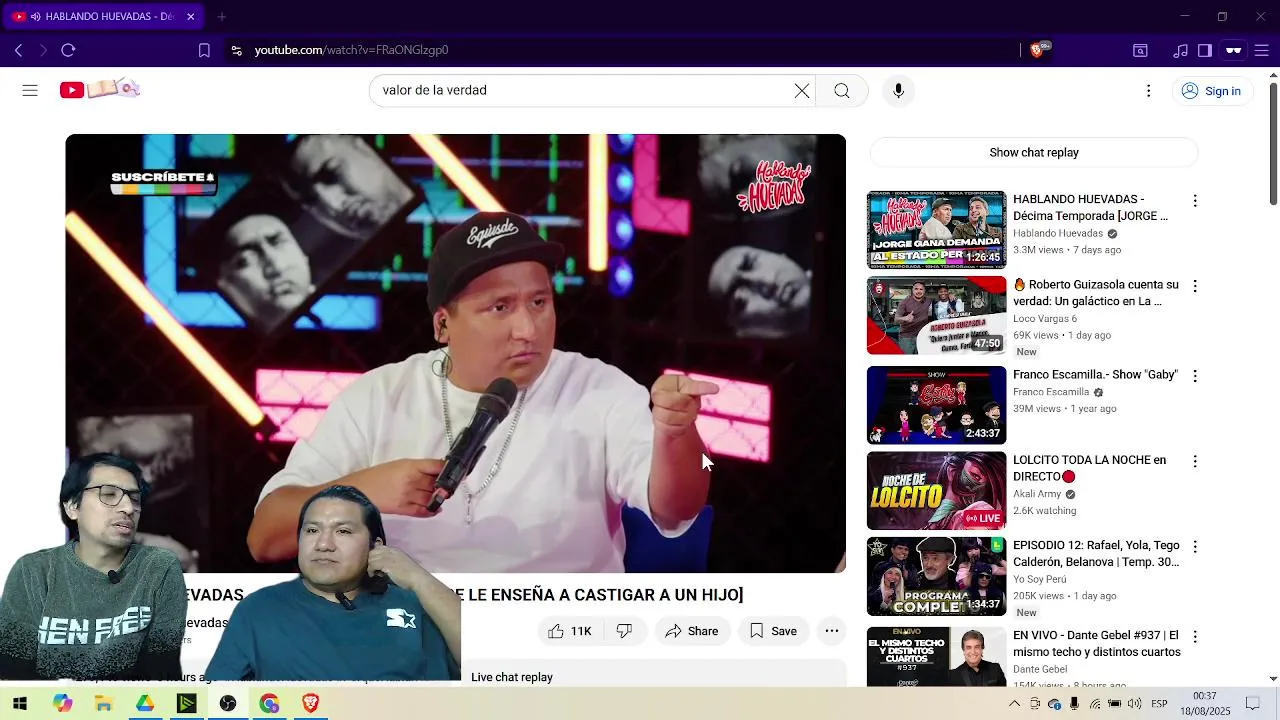Reload the current page
This screenshot has height=720, width=1280.
click(x=68, y=50)
